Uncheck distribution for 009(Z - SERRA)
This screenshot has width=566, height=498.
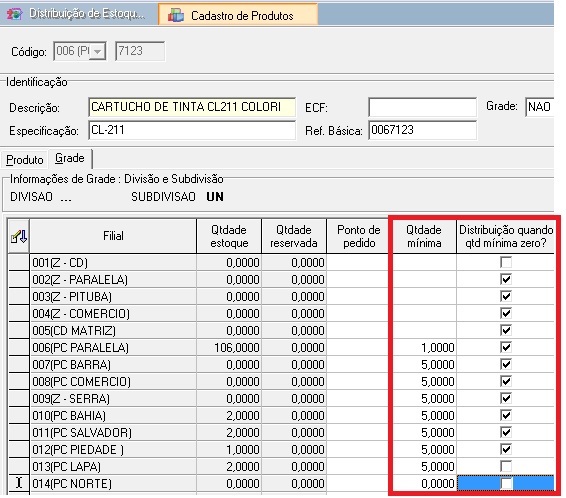pyautogui.click(x=506, y=398)
